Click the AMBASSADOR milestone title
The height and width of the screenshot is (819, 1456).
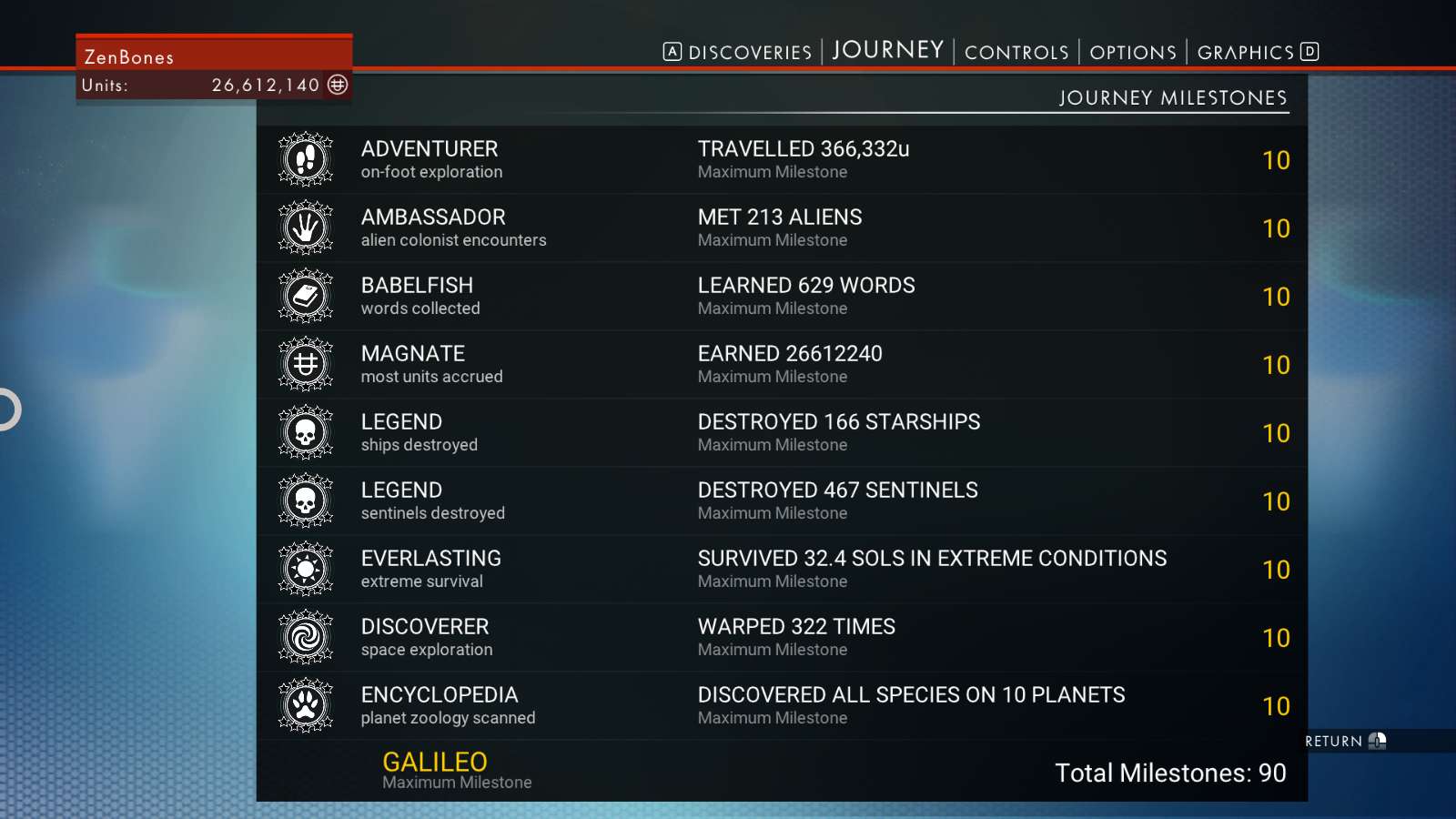coord(433,217)
